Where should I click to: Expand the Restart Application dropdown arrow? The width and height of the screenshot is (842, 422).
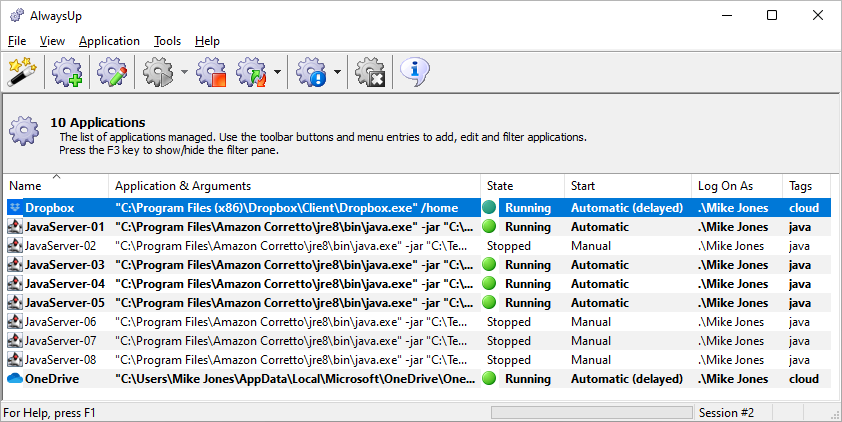pyautogui.click(x=277, y=71)
